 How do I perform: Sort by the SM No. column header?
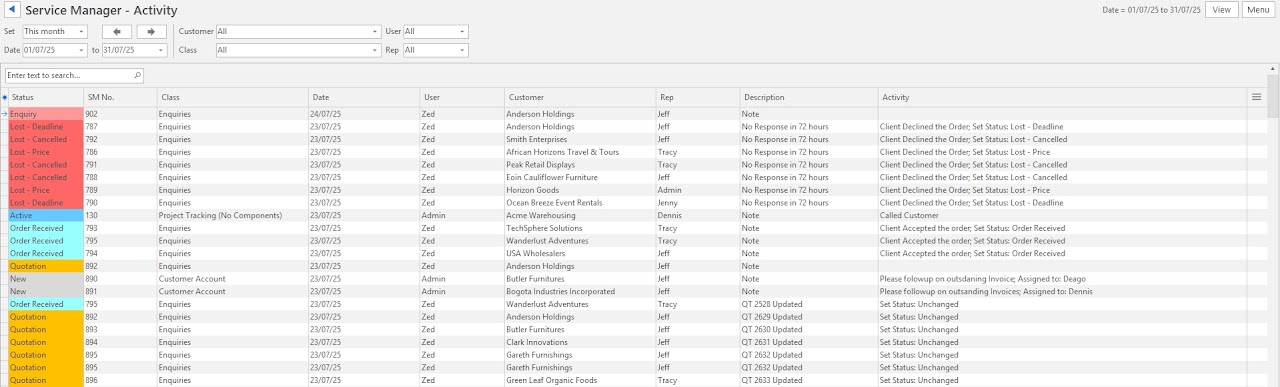click(x=121, y=97)
